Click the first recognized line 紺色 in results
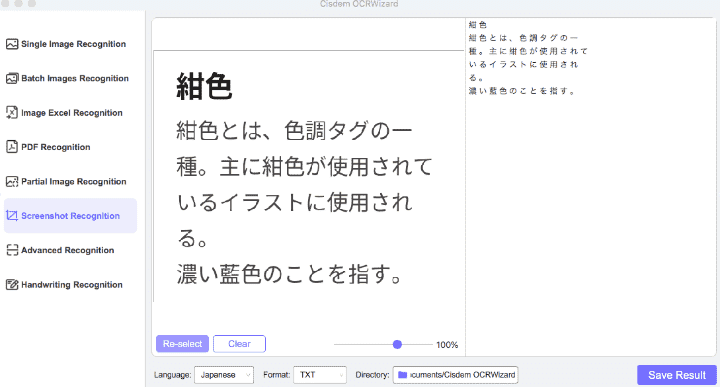 point(478,25)
